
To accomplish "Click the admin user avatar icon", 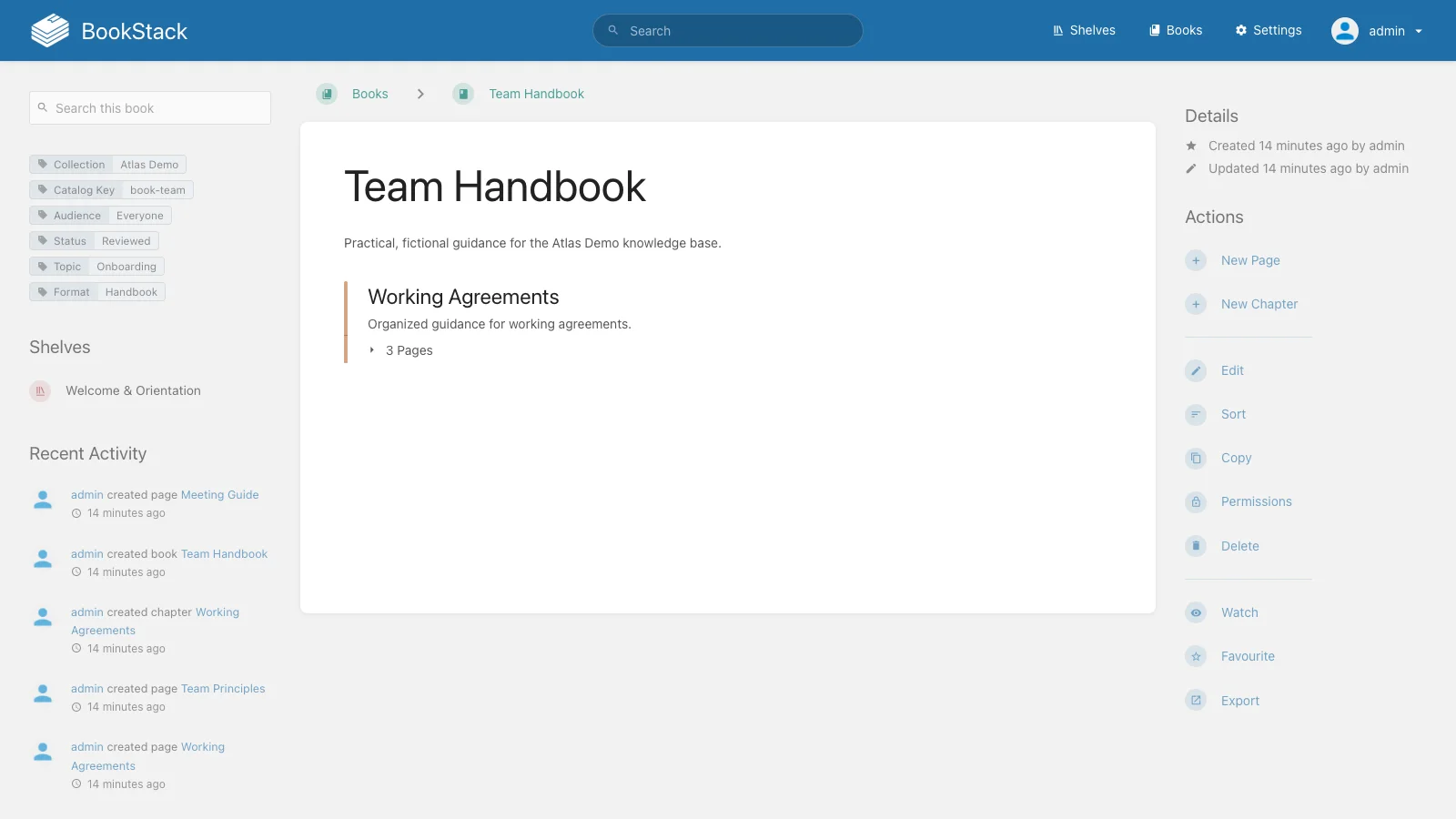I will click(x=1345, y=31).
